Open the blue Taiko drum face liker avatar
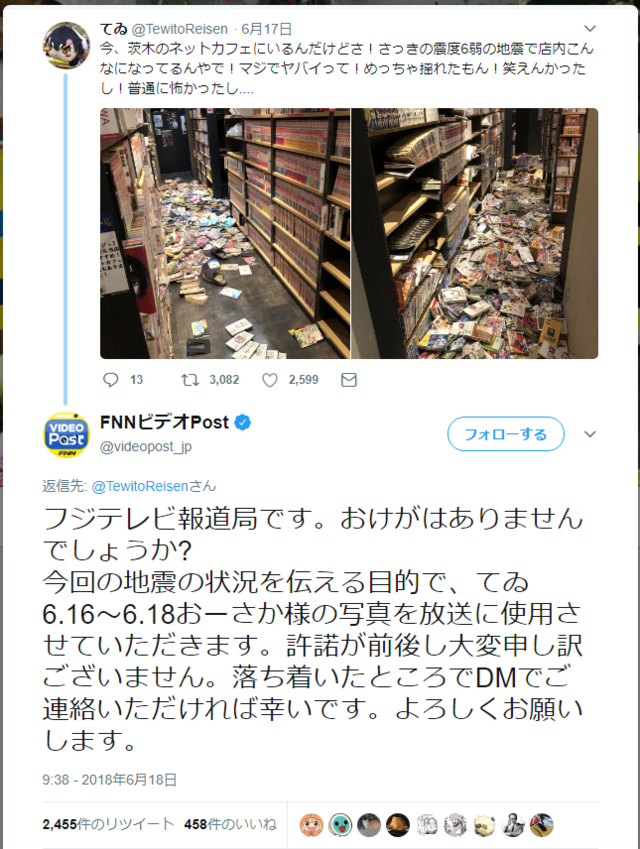 click(340, 825)
